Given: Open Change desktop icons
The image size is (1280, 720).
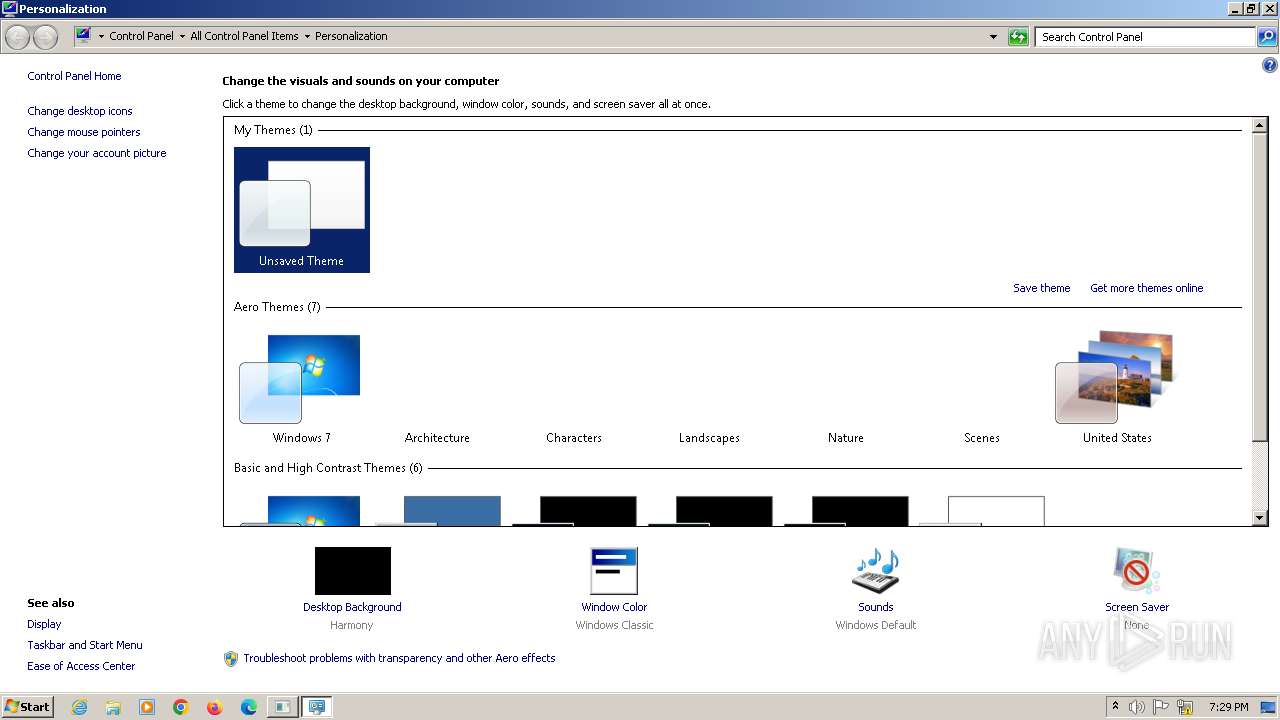Looking at the screenshot, I should click(x=80, y=111).
